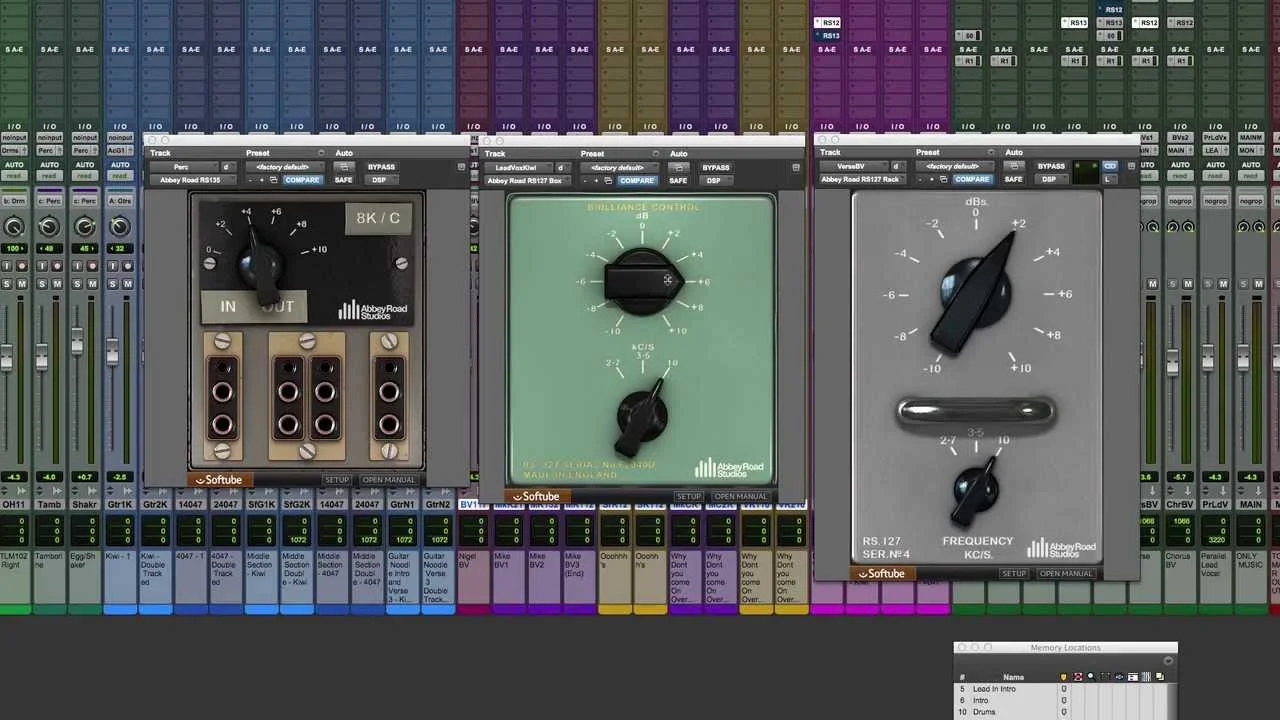Click the 'd' insert position icon on RS127 Box header
The image size is (1280, 720).
pyautogui.click(x=562, y=167)
